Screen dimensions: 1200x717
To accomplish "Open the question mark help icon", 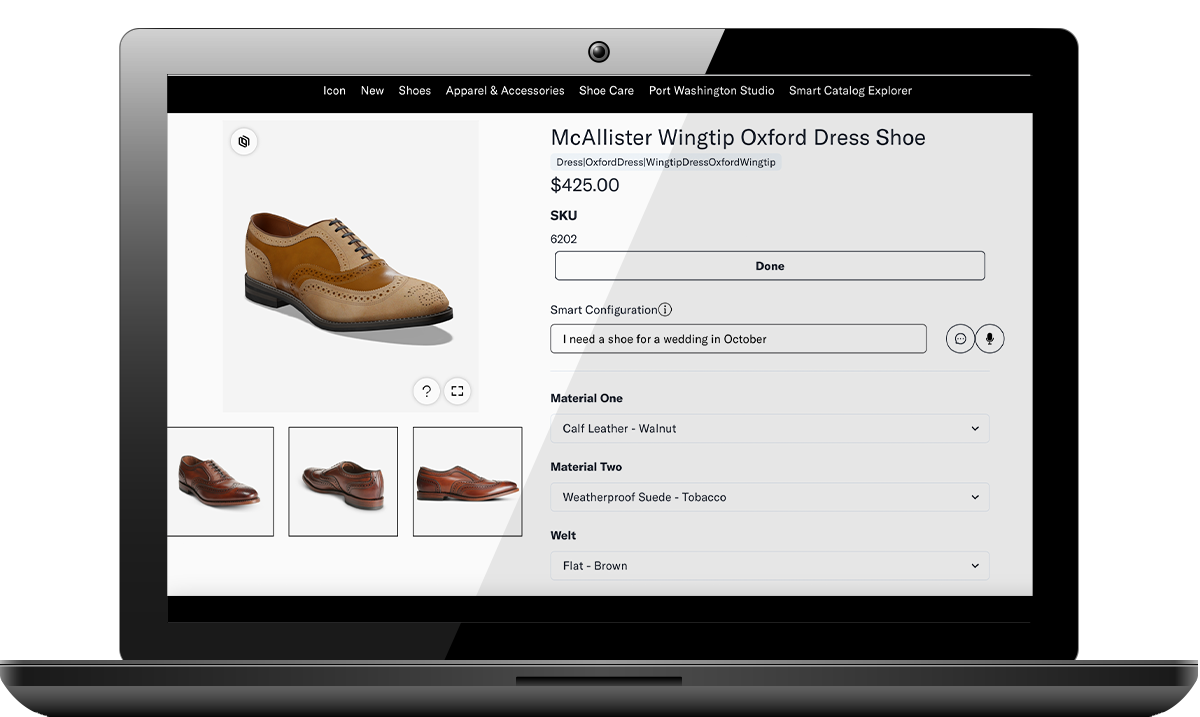I will (426, 391).
